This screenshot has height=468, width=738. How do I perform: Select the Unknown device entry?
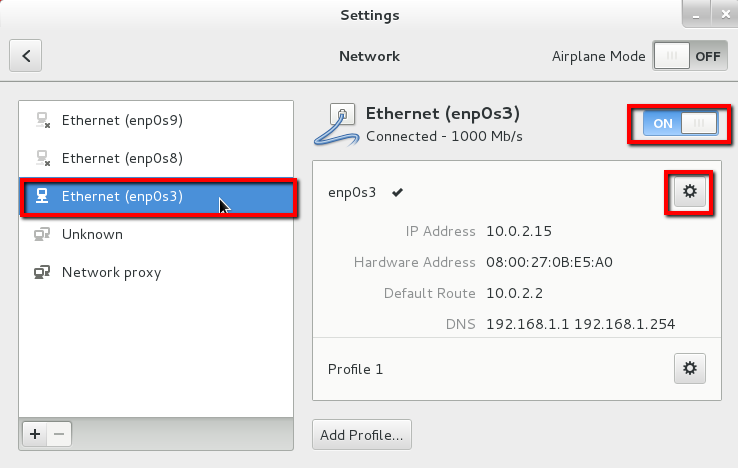(x=156, y=234)
